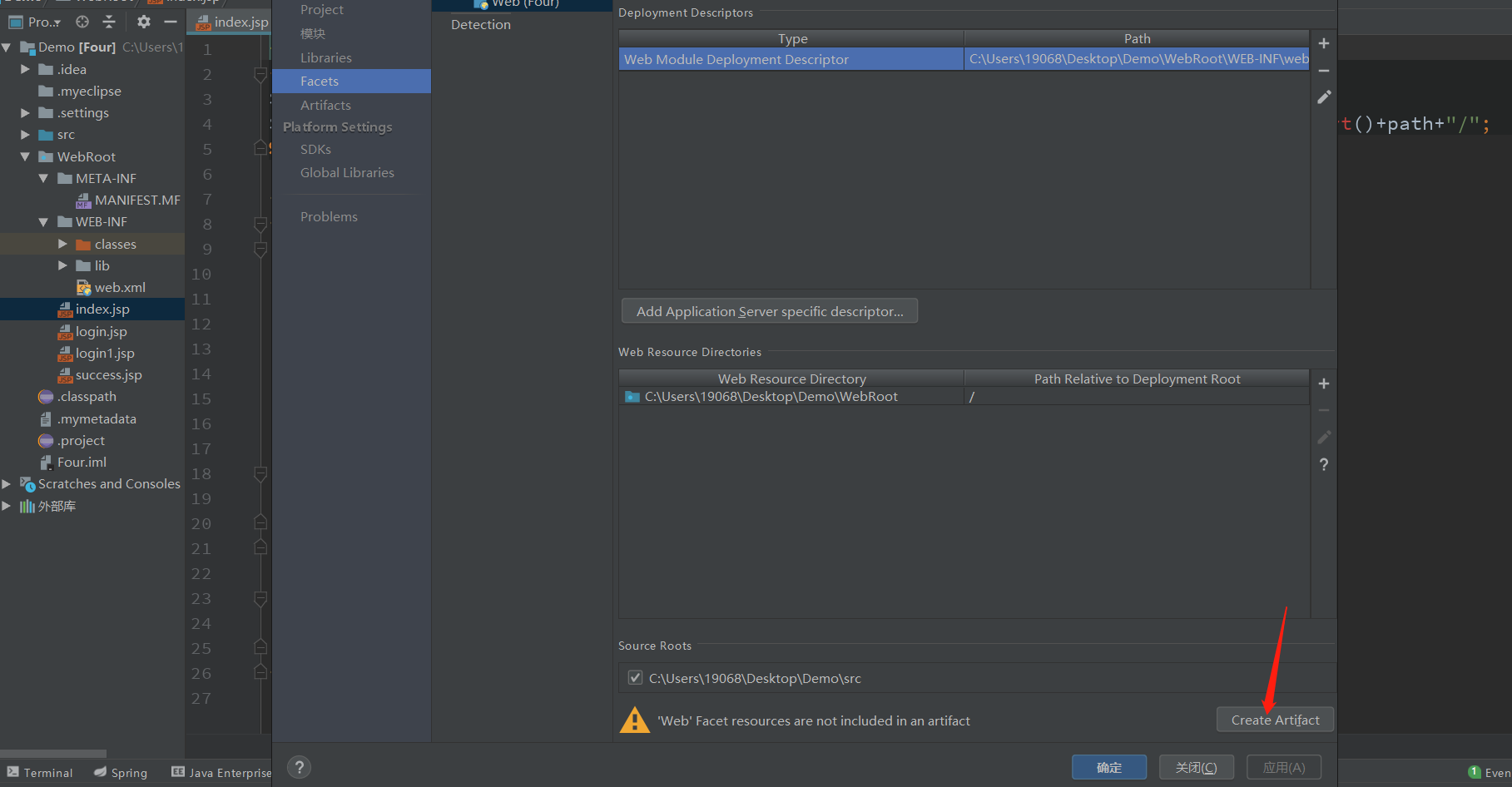The width and height of the screenshot is (1512, 787).
Task: Expand the .idea folder
Action: 25,69
